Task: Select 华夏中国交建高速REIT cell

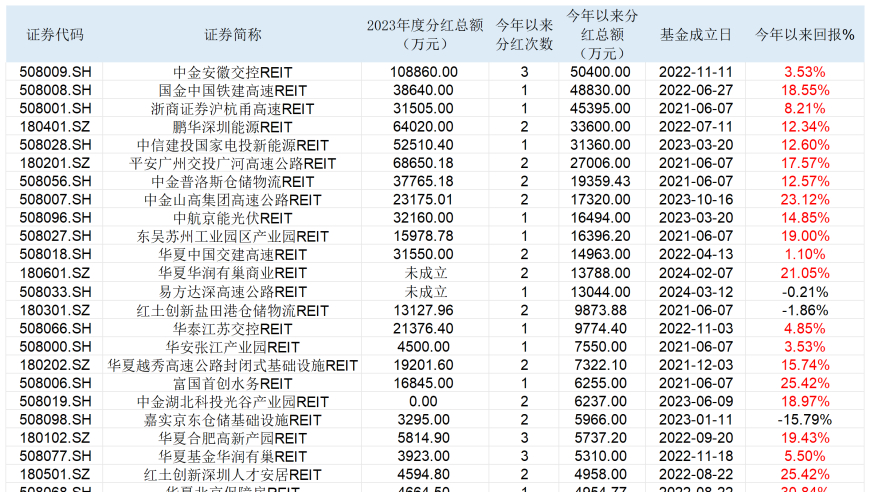Action: pyautogui.click(x=232, y=255)
